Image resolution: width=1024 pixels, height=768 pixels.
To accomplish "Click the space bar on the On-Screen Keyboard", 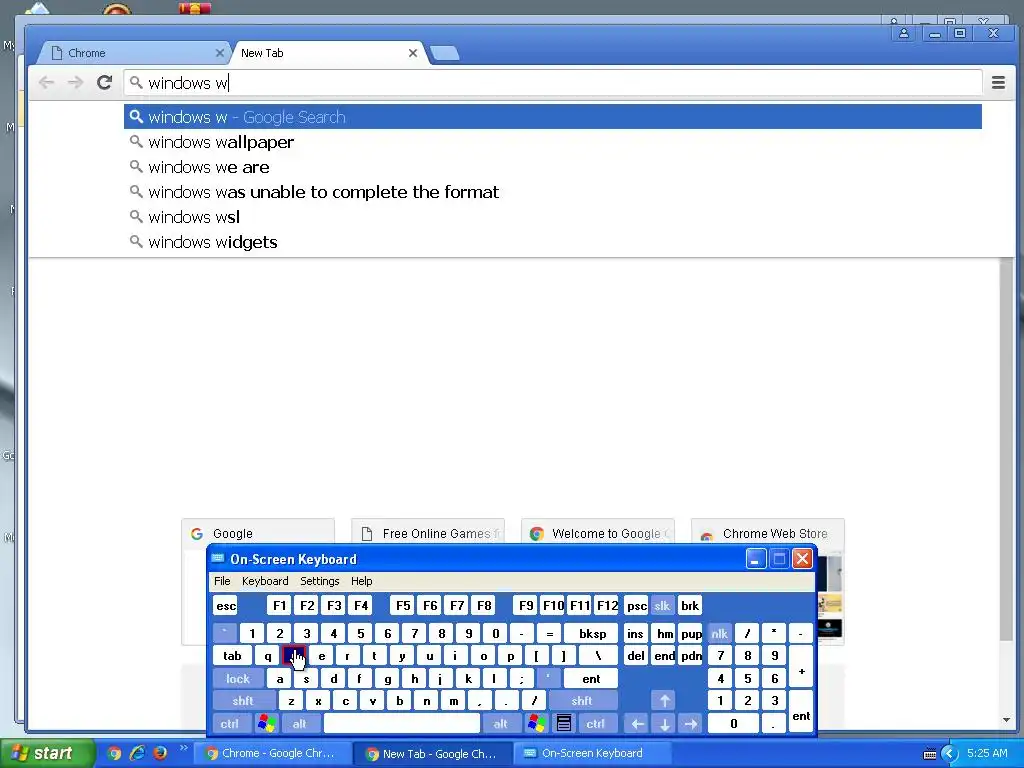I will click(402, 724).
